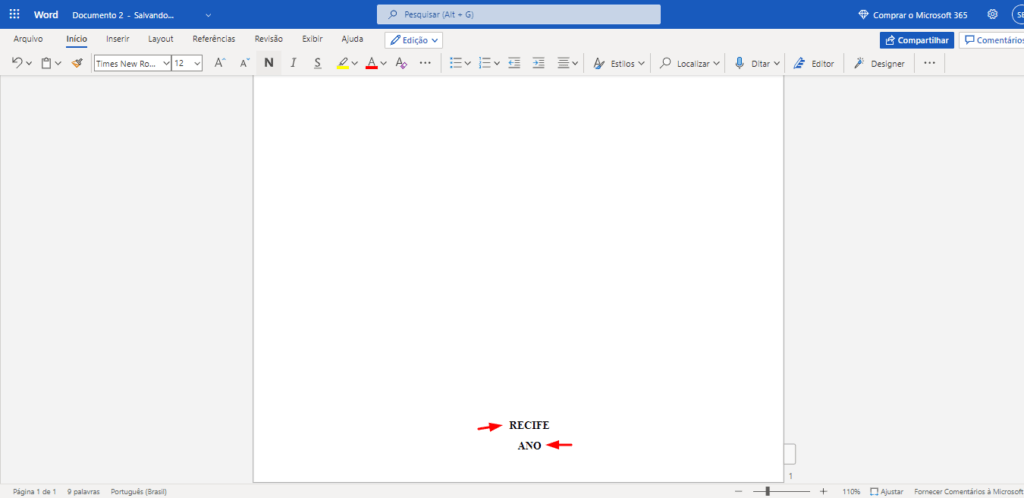
Task: Toggle italic formatting with the I button
Action: pyautogui.click(x=293, y=63)
